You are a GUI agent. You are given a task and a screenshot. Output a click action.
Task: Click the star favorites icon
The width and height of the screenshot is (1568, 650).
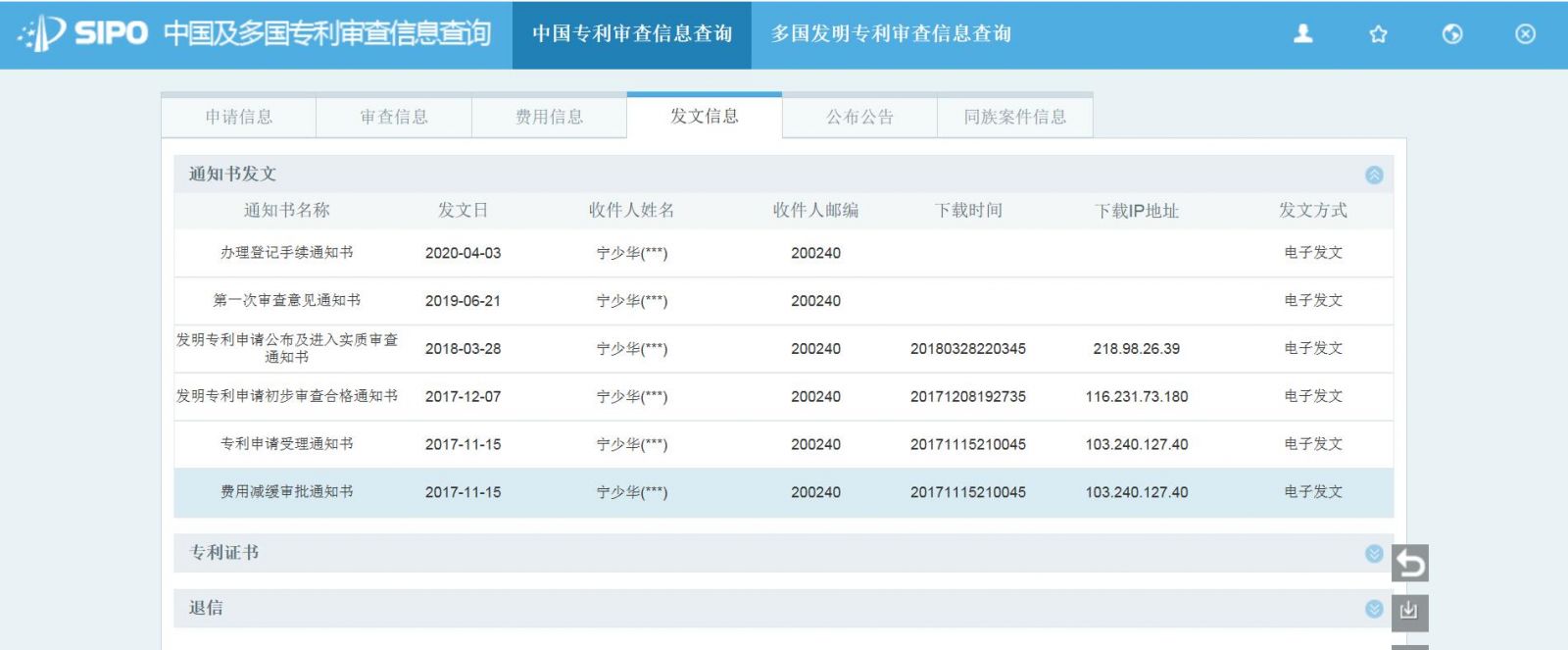[1378, 34]
